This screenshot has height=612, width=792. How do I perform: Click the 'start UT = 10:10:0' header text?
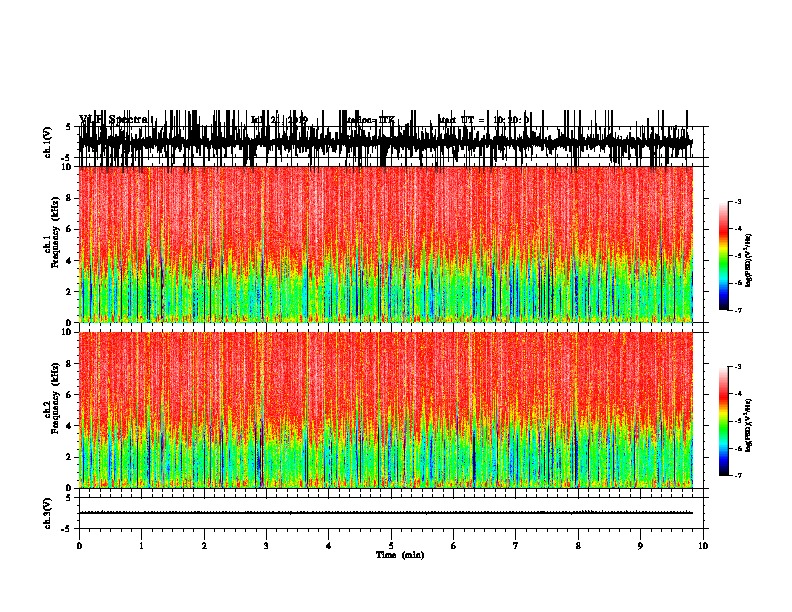[x=483, y=120]
